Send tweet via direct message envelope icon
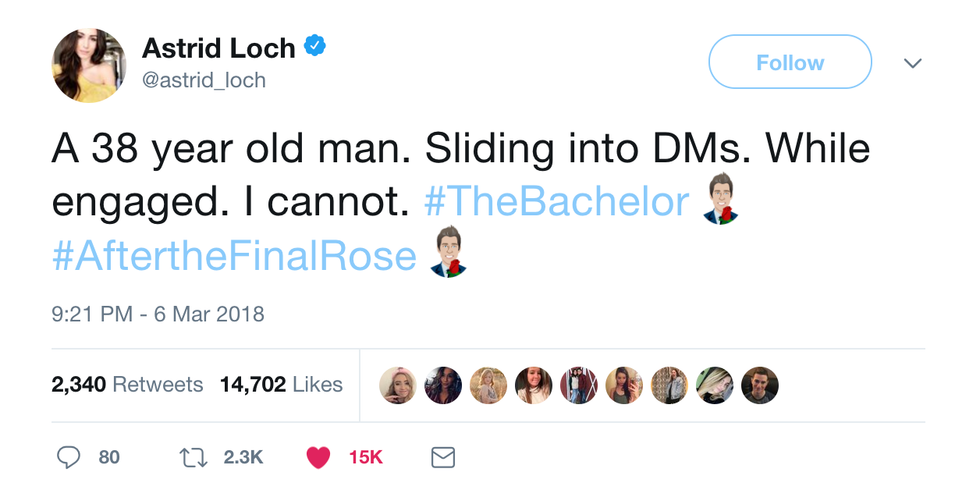 (442, 457)
